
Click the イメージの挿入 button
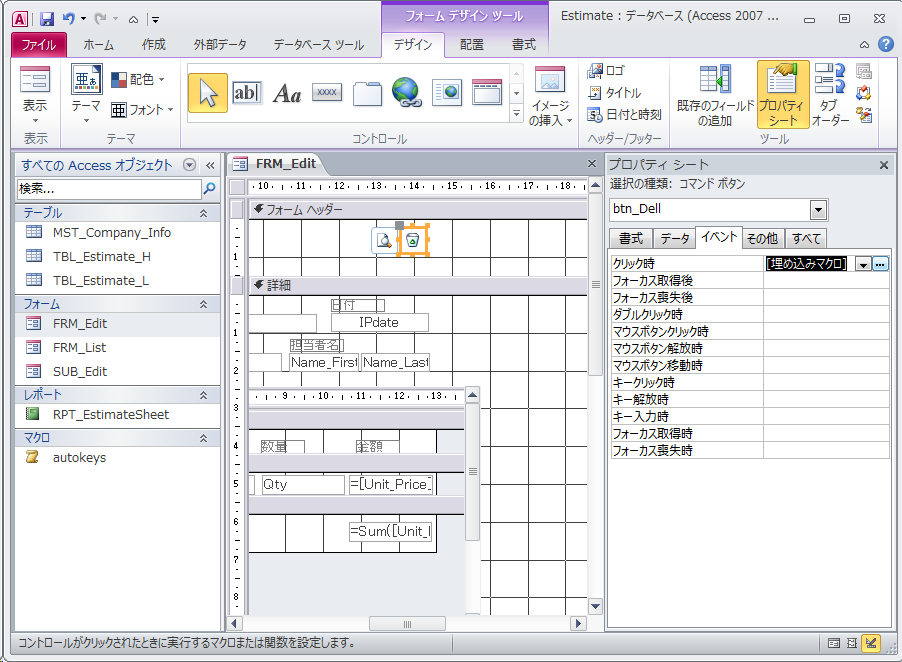[x=551, y=96]
